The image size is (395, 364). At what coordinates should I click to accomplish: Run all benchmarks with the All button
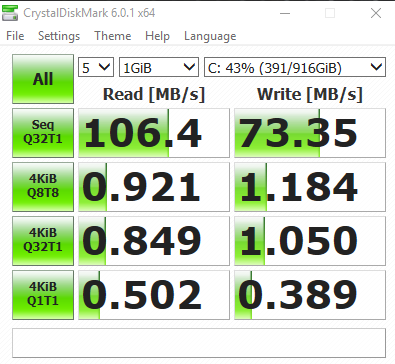pos(43,79)
